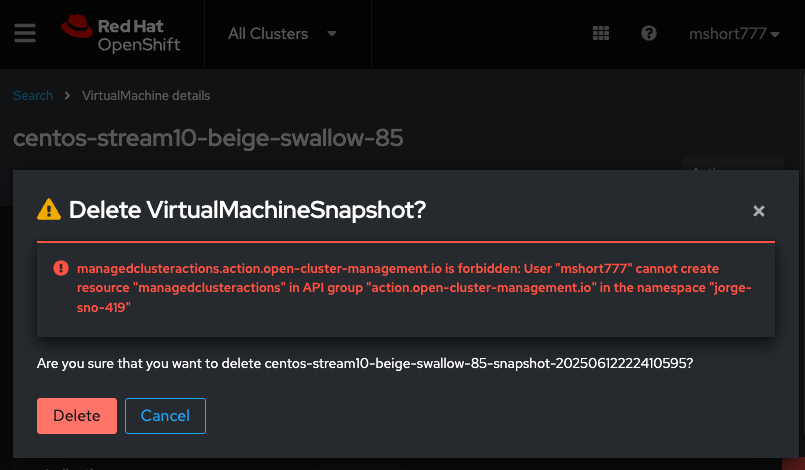Click the OpenShift product name text

pyautogui.click(x=139, y=45)
